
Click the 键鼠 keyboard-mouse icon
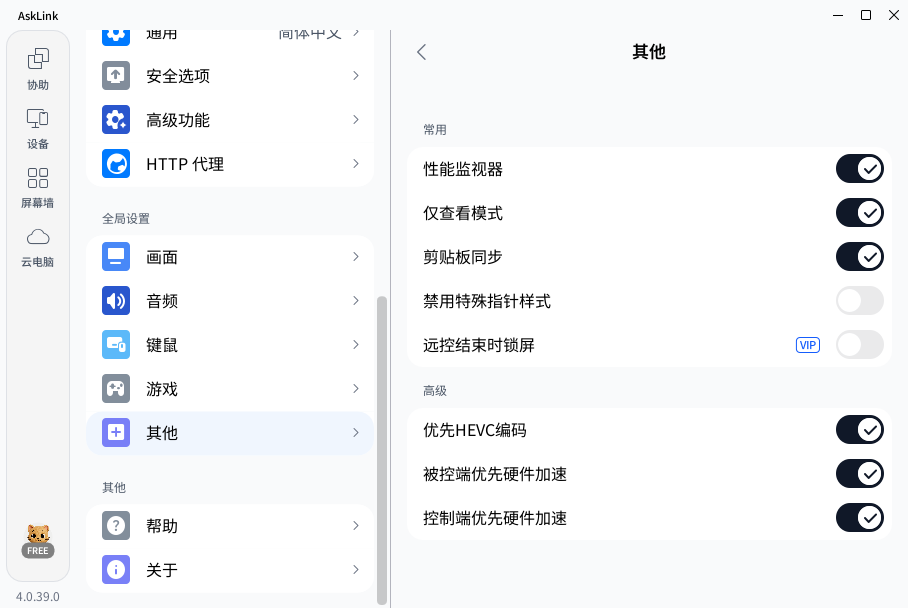point(116,345)
